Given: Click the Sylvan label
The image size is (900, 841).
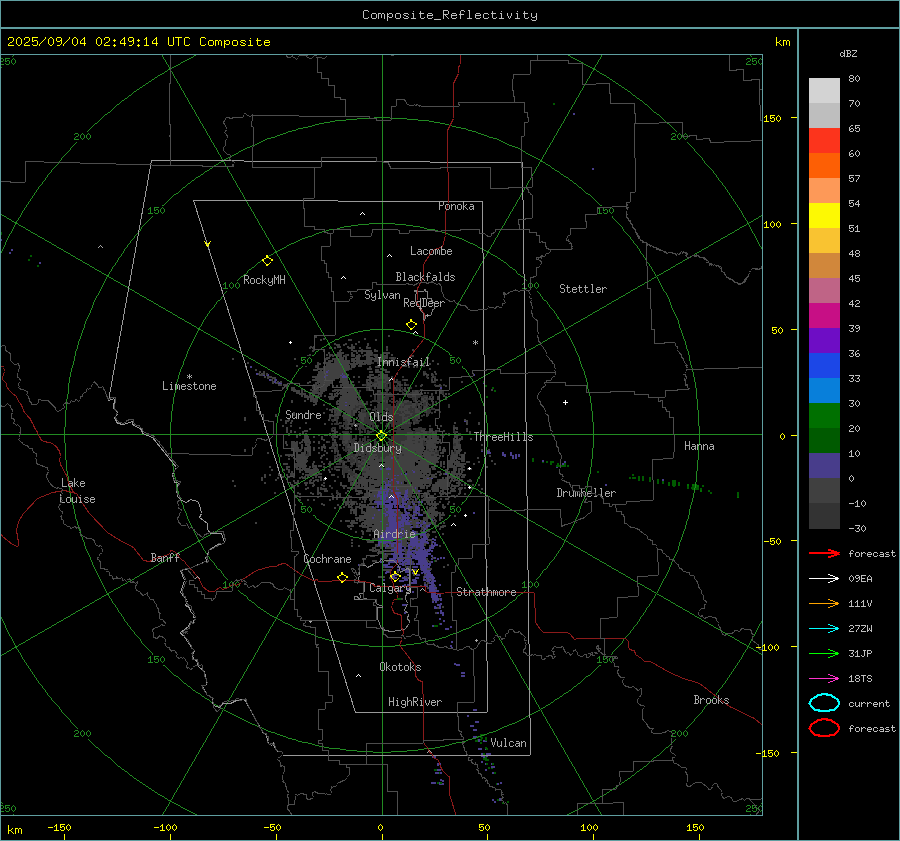Looking at the screenshot, I should 382,295.
